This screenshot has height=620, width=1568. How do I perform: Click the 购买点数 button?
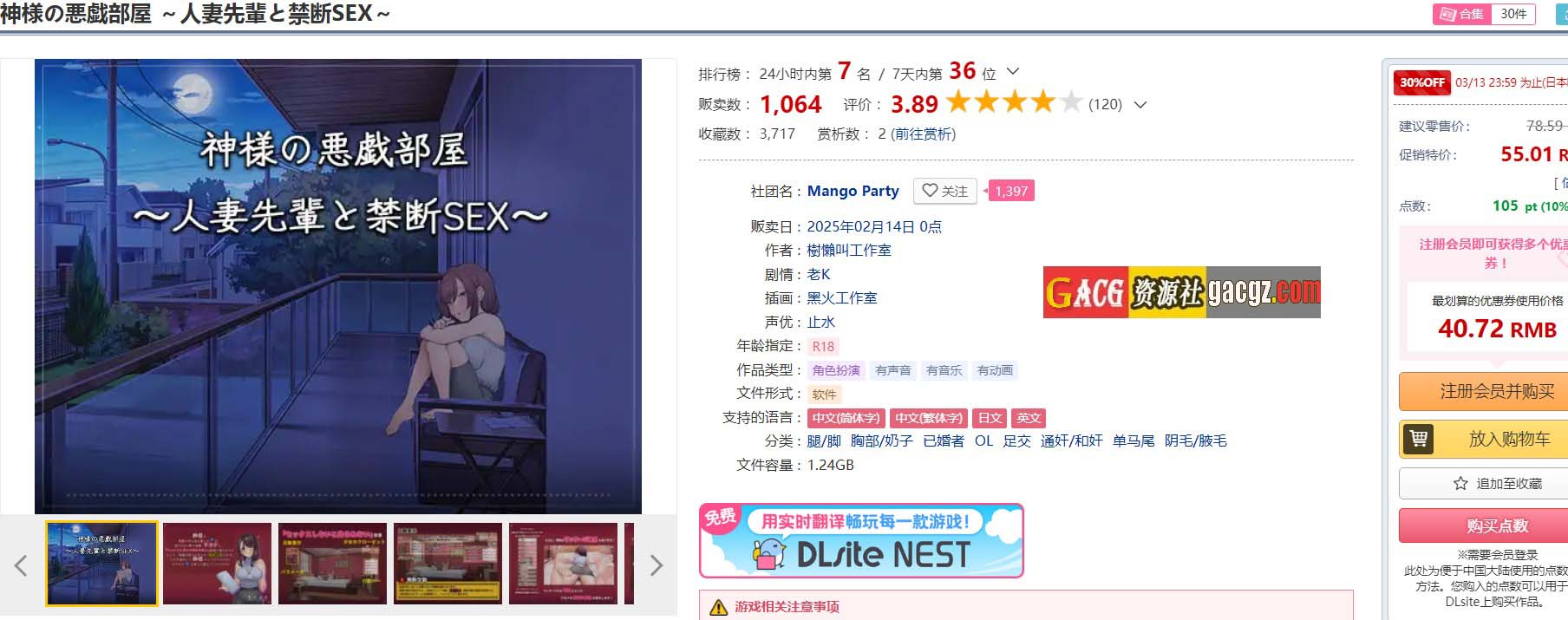[x=1497, y=525]
